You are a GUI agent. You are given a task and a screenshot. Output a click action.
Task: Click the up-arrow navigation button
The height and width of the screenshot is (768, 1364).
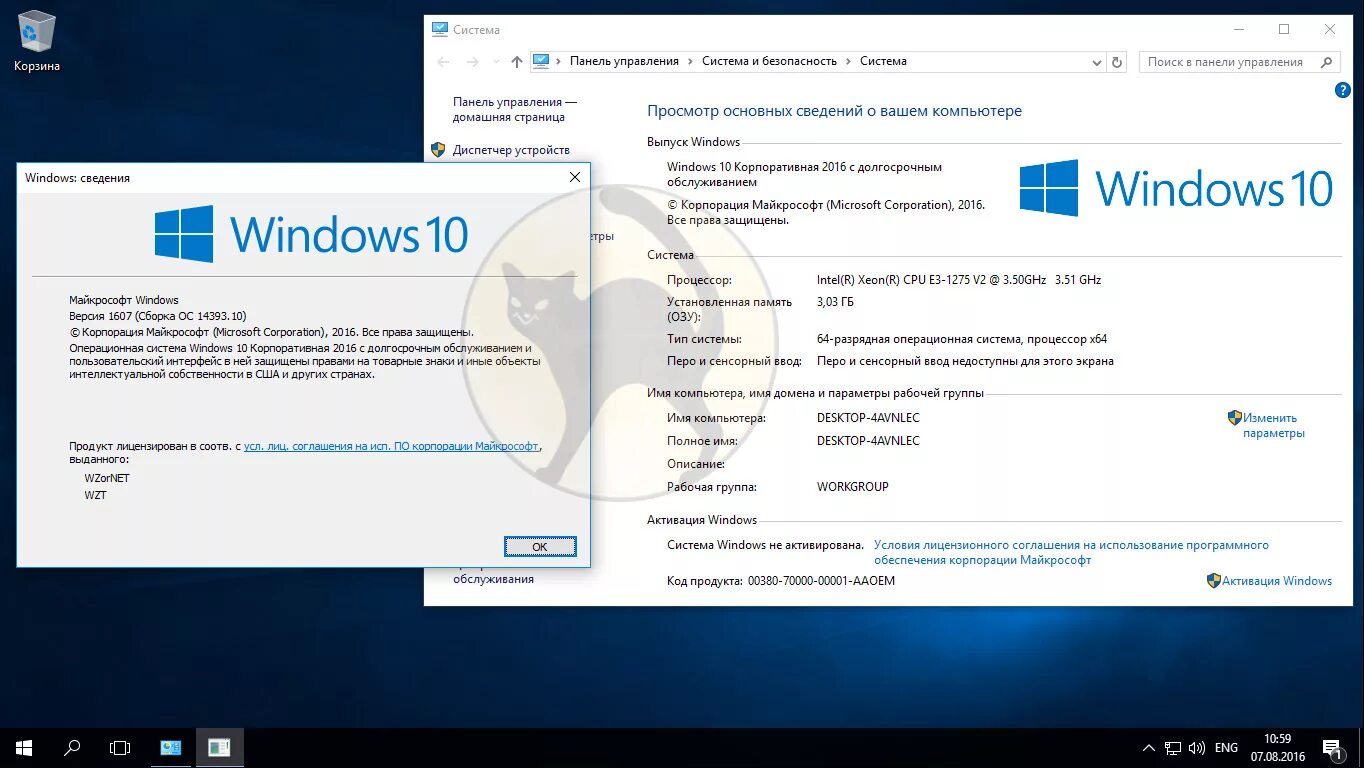(x=516, y=61)
